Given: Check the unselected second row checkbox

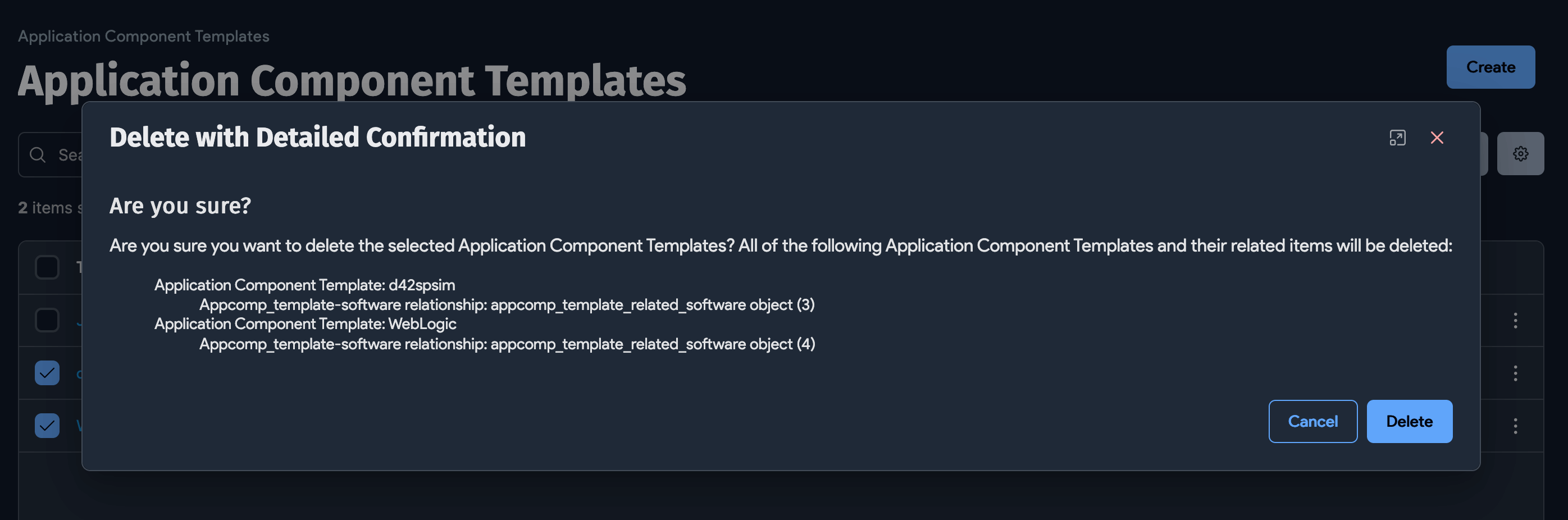Looking at the screenshot, I should pos(47,321).
